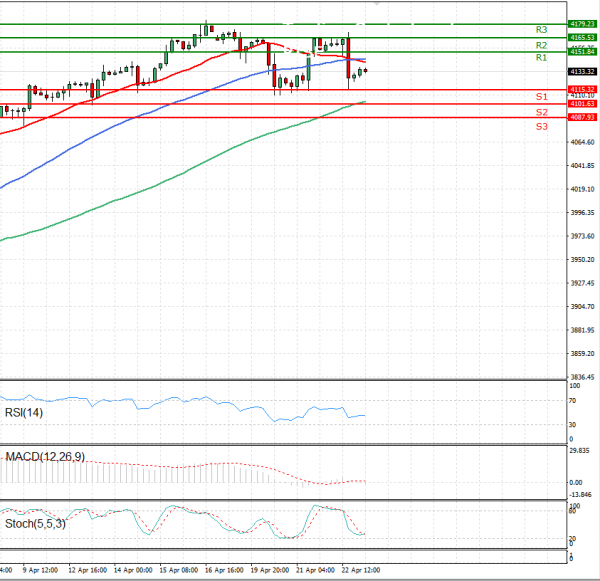
Task: Select the 4087.93 support price tag
Action: [x=582, y=117]
